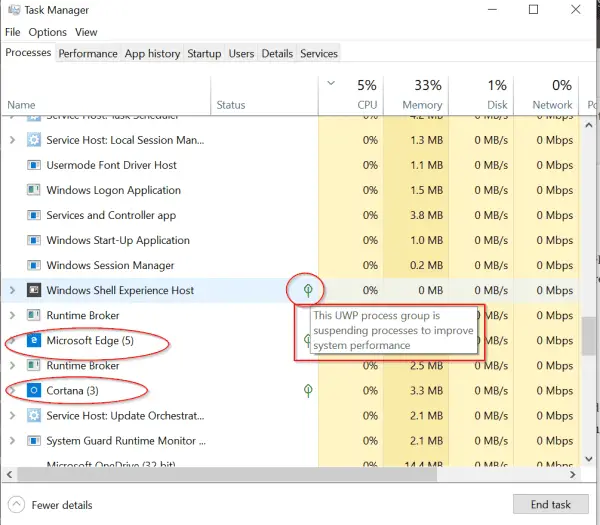The image size is (600, 525).
Task: Select the Usermode Font Driver Host row
Action: pos(290,165)
